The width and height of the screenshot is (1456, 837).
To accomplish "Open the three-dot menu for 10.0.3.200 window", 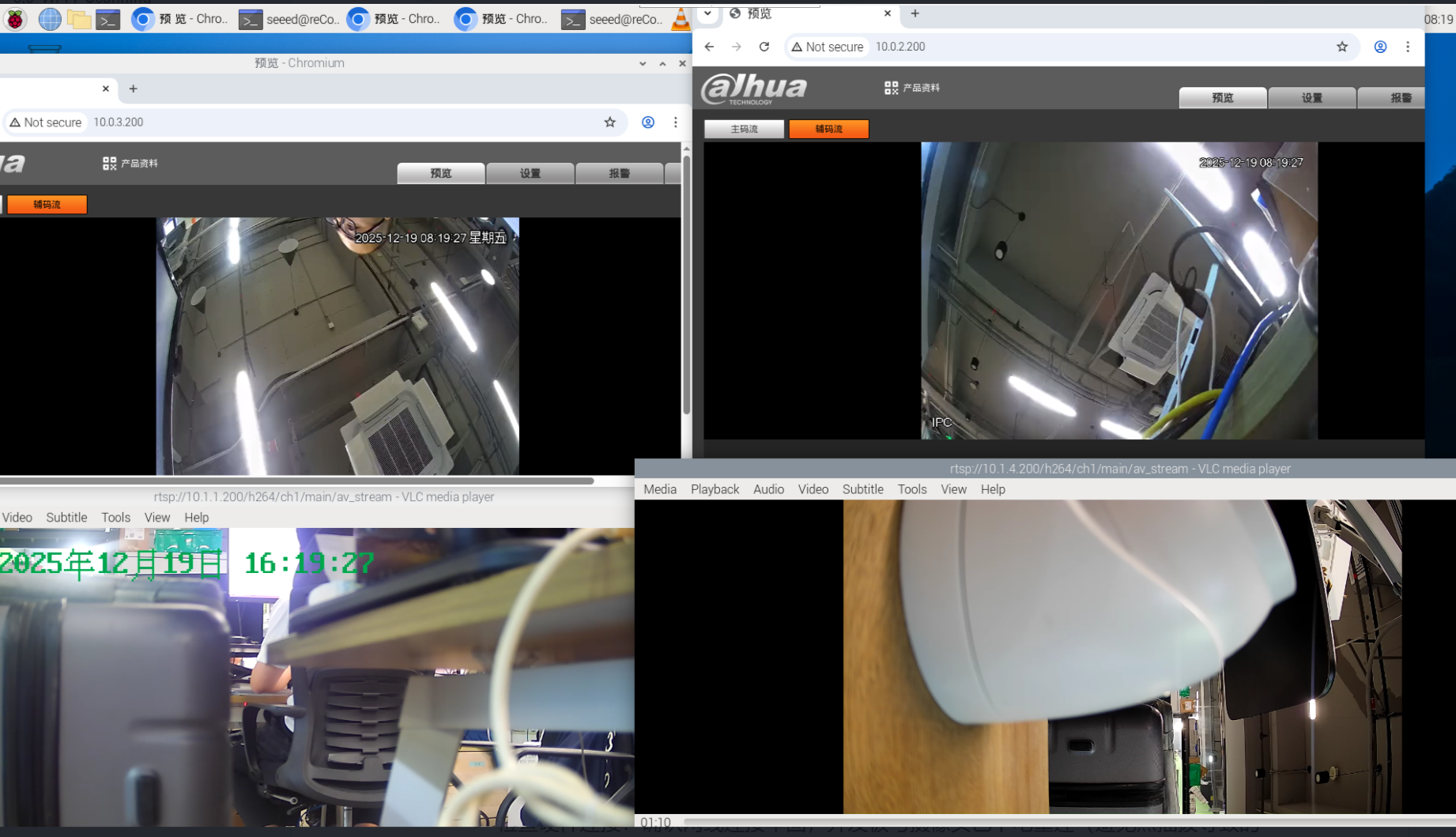I will coord(675,122).
